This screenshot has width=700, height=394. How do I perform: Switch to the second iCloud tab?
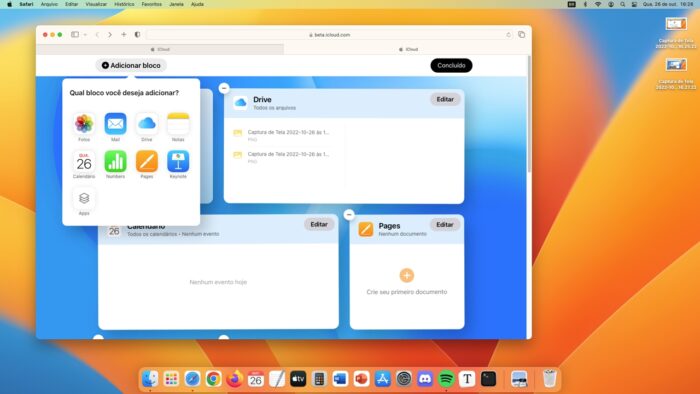tap(408, 49)
